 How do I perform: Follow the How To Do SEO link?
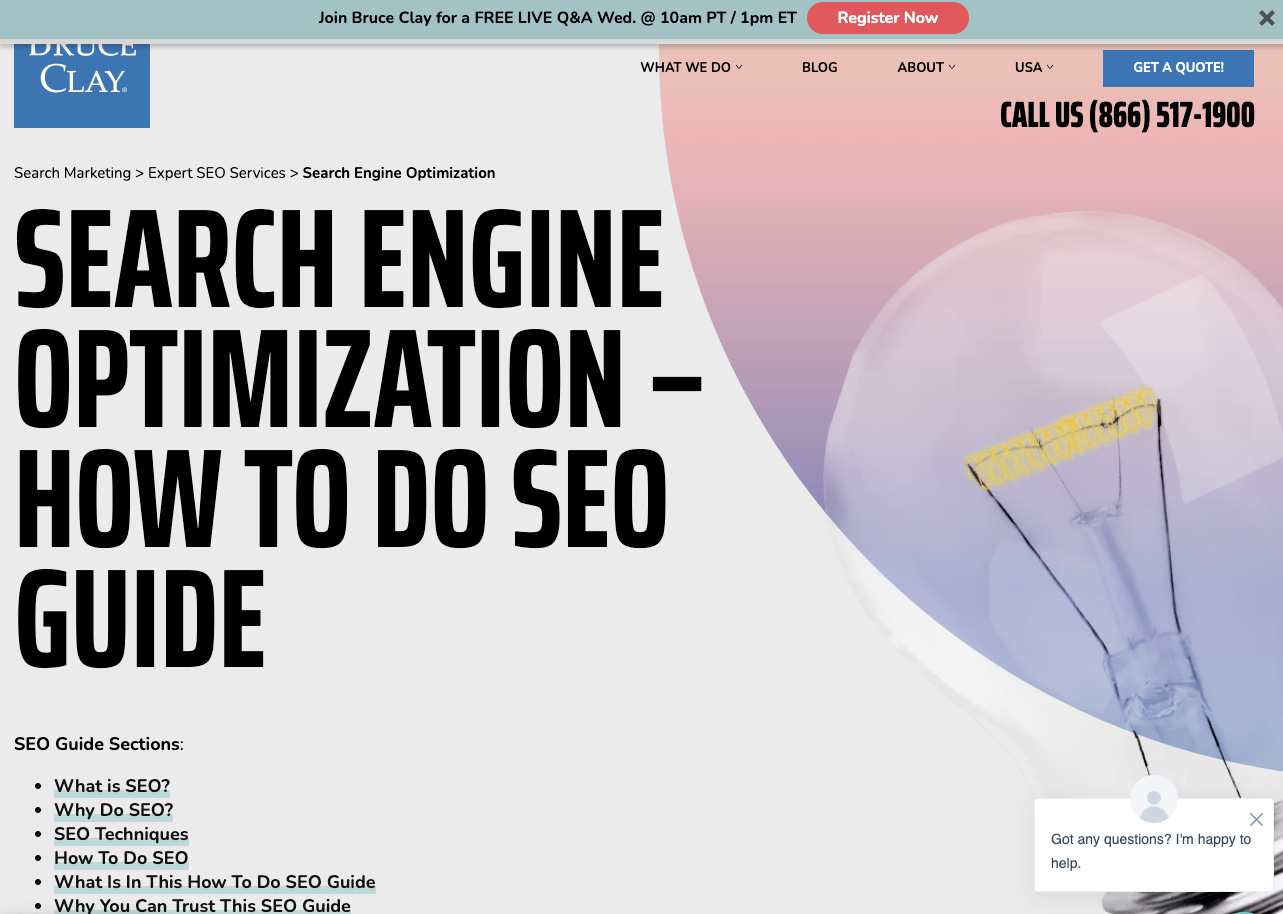point(121,858)
